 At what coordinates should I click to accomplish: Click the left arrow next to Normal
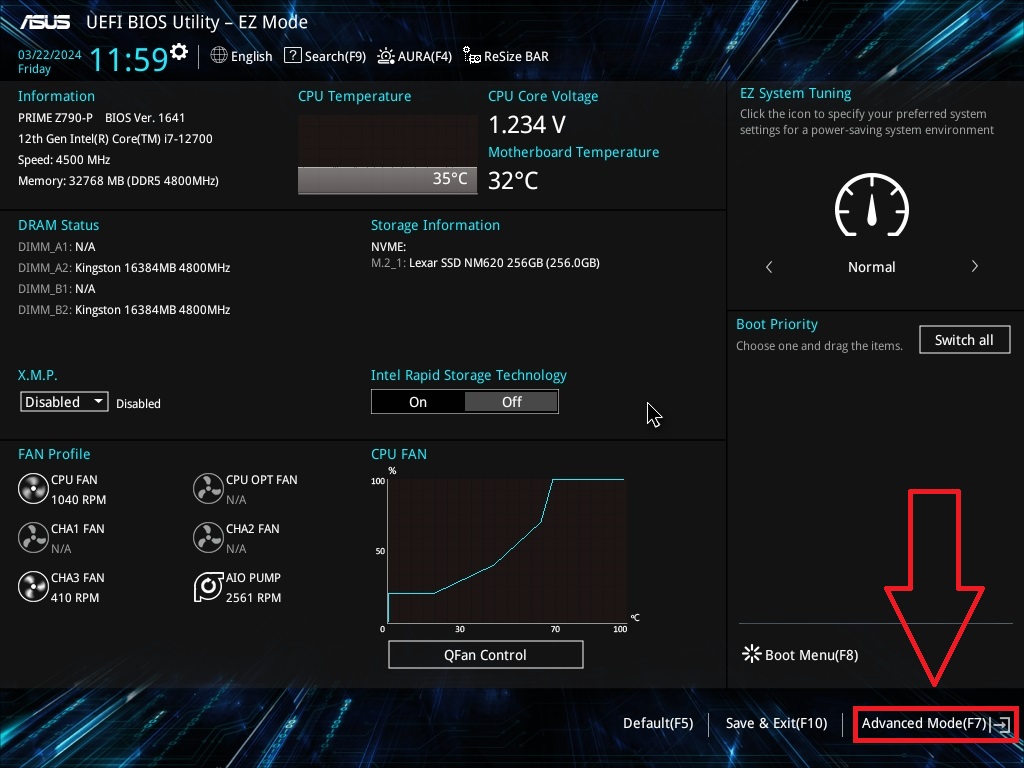(x=769, y=267)
